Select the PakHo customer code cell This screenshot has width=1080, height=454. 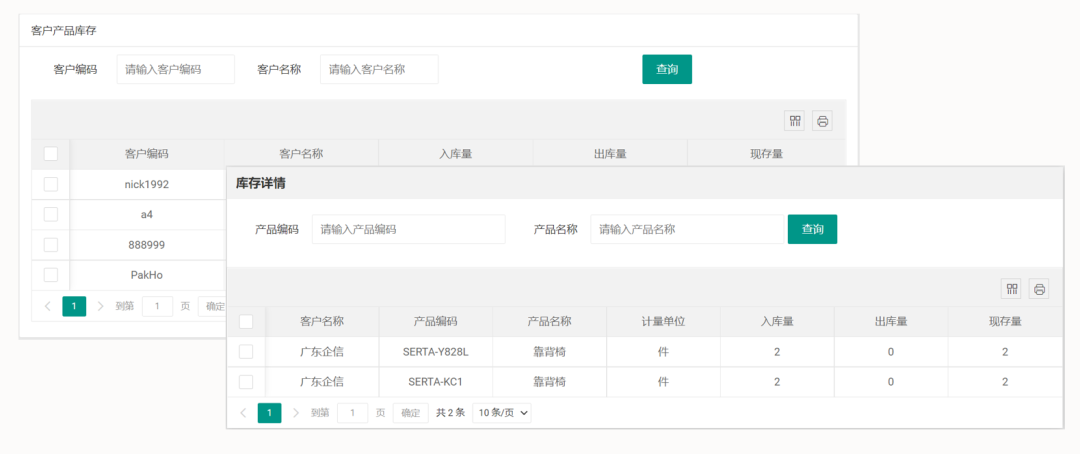(x=147, y=275)
